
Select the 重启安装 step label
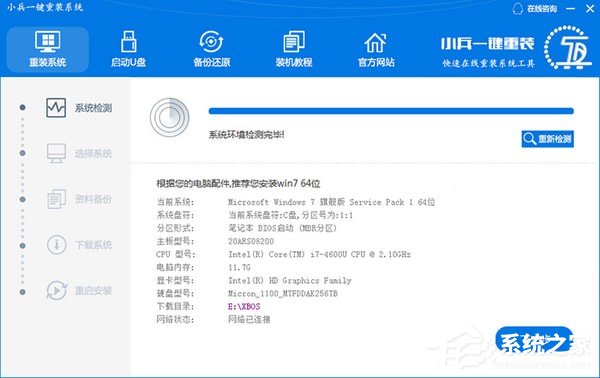click(93, 291)
